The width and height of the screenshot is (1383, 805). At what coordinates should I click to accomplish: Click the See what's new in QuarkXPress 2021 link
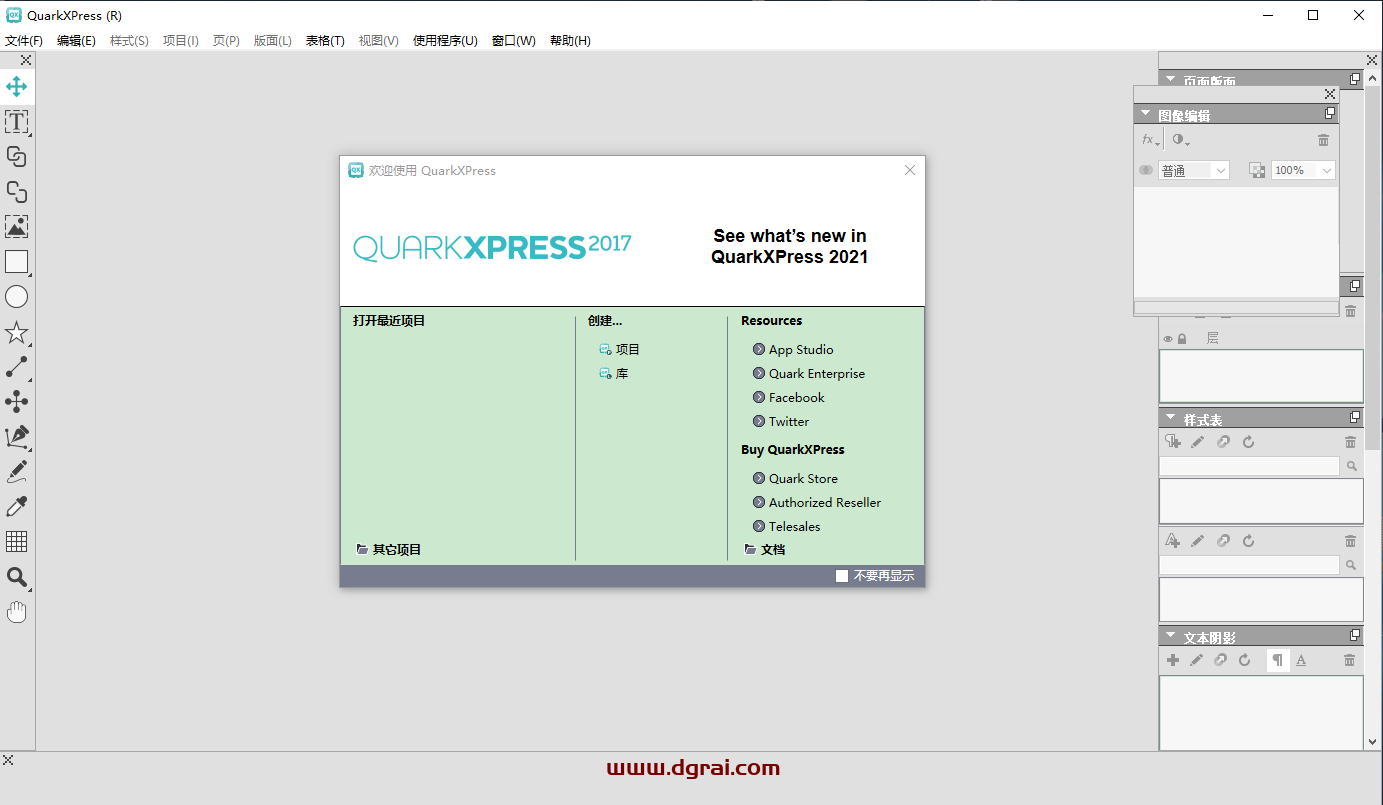pyautogui.click(x=789, y=246)
